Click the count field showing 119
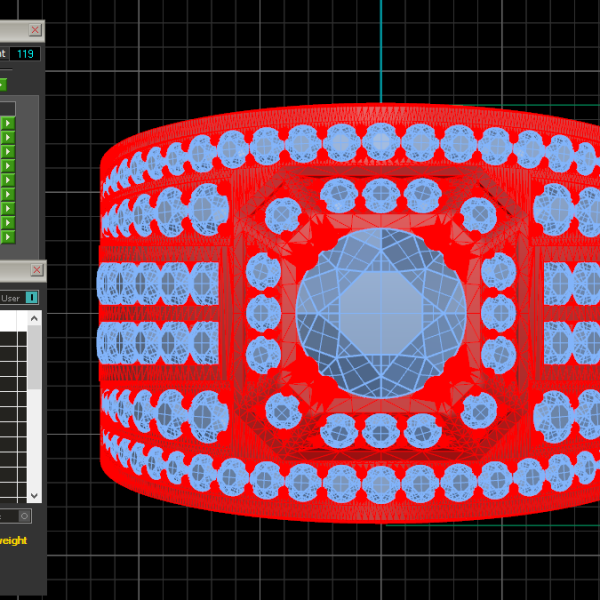 click(25, 53)
